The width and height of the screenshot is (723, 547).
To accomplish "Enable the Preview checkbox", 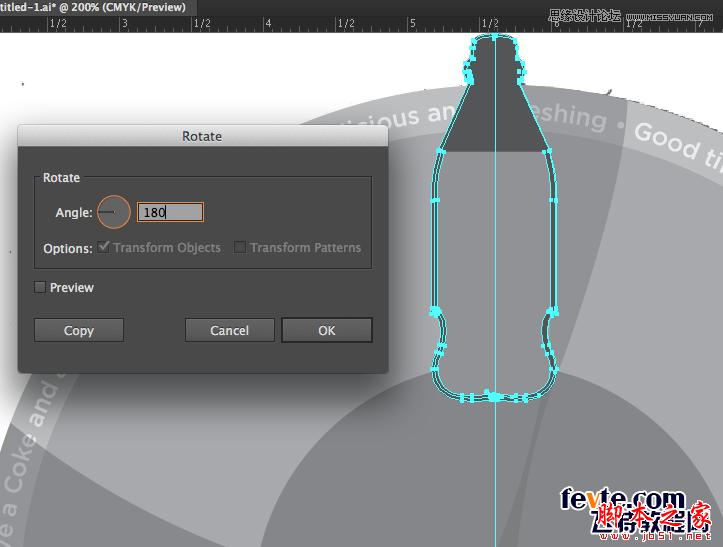I will click(x=40, y=287).
